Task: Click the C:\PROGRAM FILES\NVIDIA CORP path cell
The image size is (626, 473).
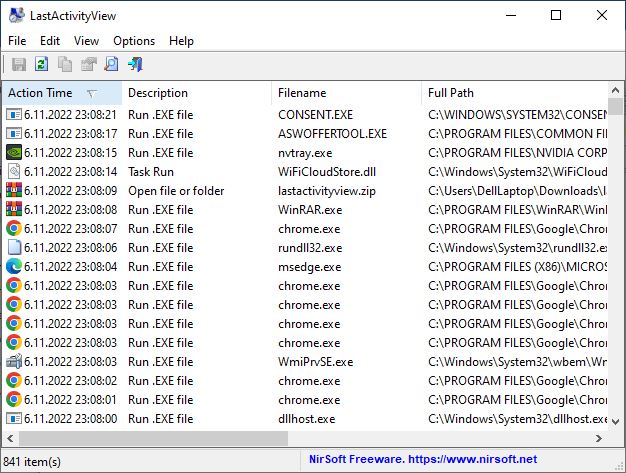Action: [517, 153]
